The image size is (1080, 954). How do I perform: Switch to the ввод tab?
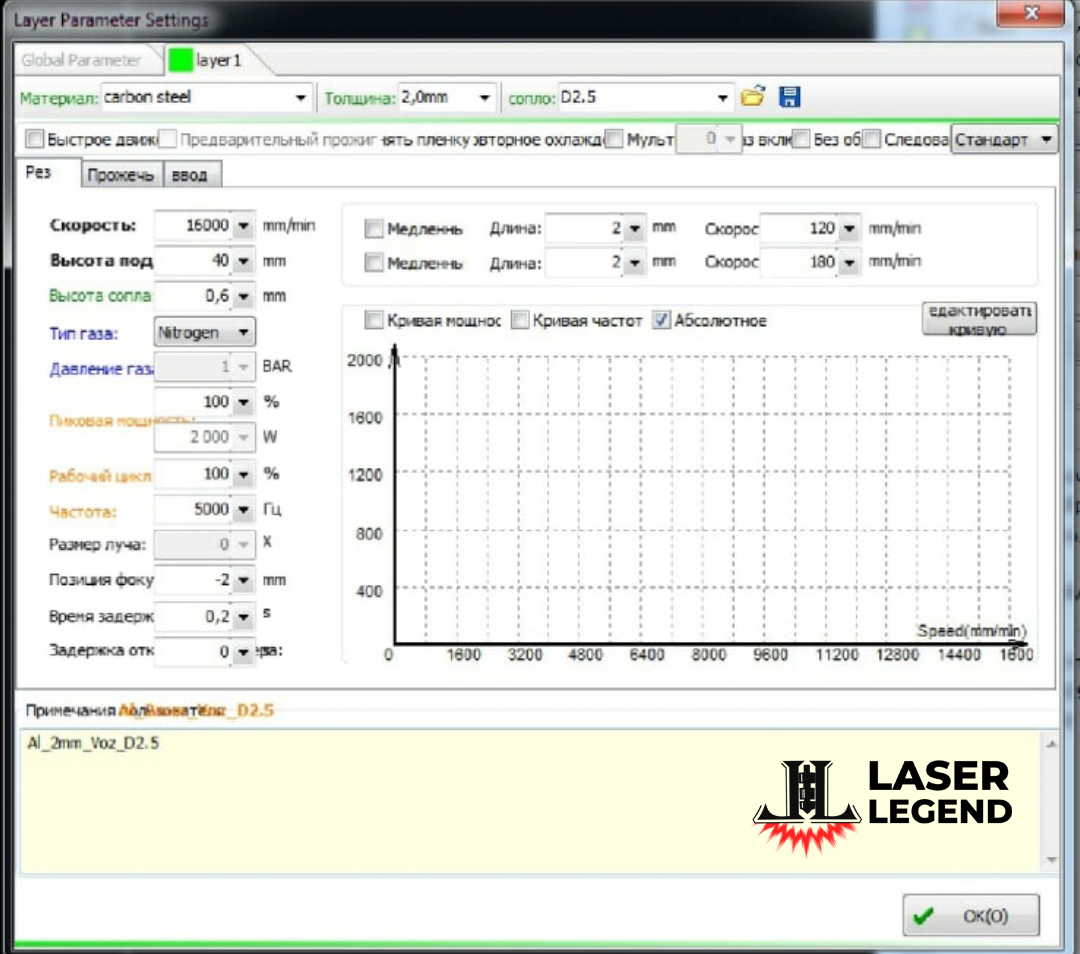point(190,174)
